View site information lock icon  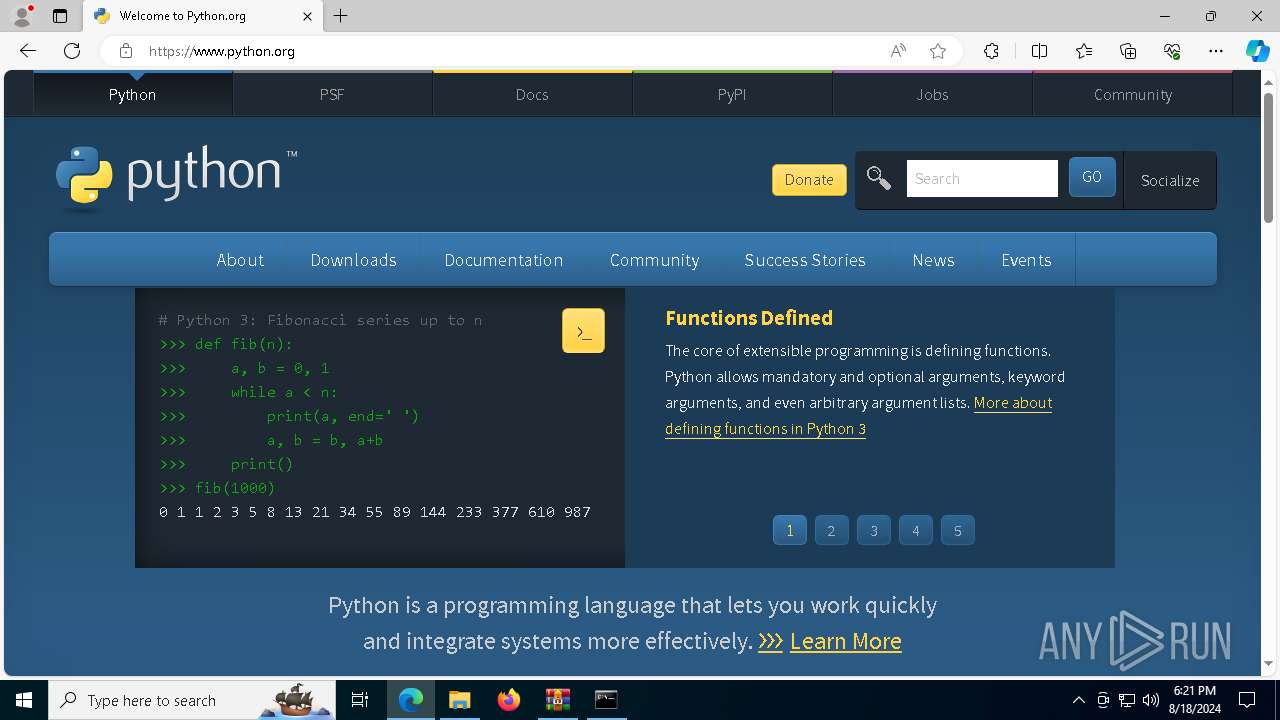point(125,51)
